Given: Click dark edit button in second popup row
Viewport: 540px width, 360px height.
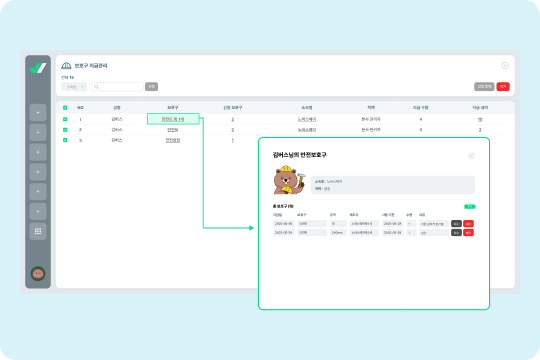Looking at the screenshot, I should 456,233.
